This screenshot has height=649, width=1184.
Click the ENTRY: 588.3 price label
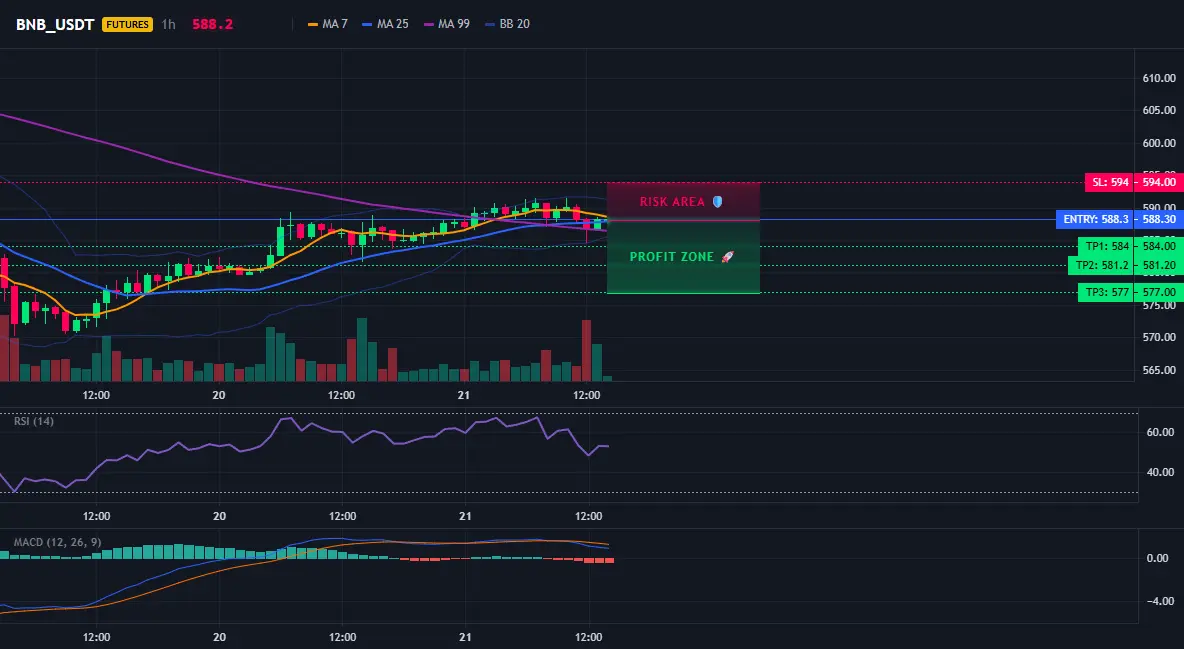click(1094, 220)
